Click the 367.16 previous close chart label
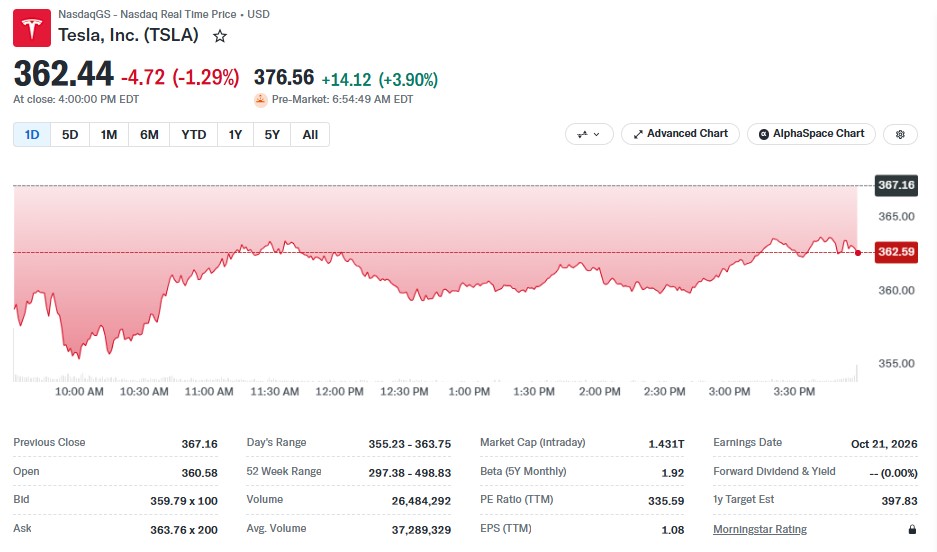937x552 pixels. coord(896,185)
